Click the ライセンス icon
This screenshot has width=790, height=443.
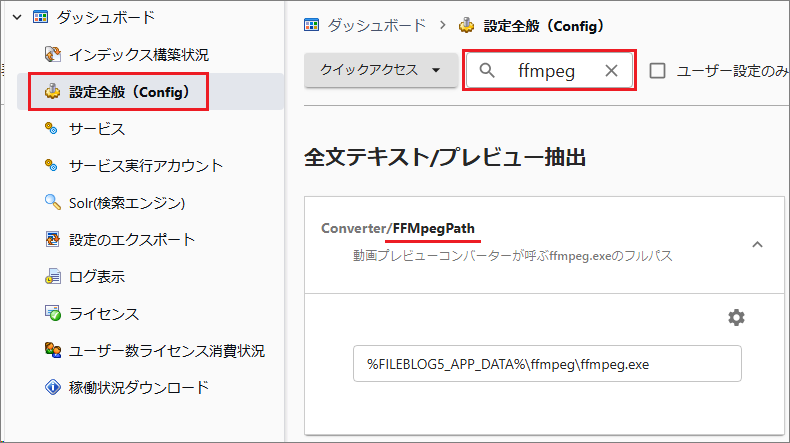click(54, 314)
